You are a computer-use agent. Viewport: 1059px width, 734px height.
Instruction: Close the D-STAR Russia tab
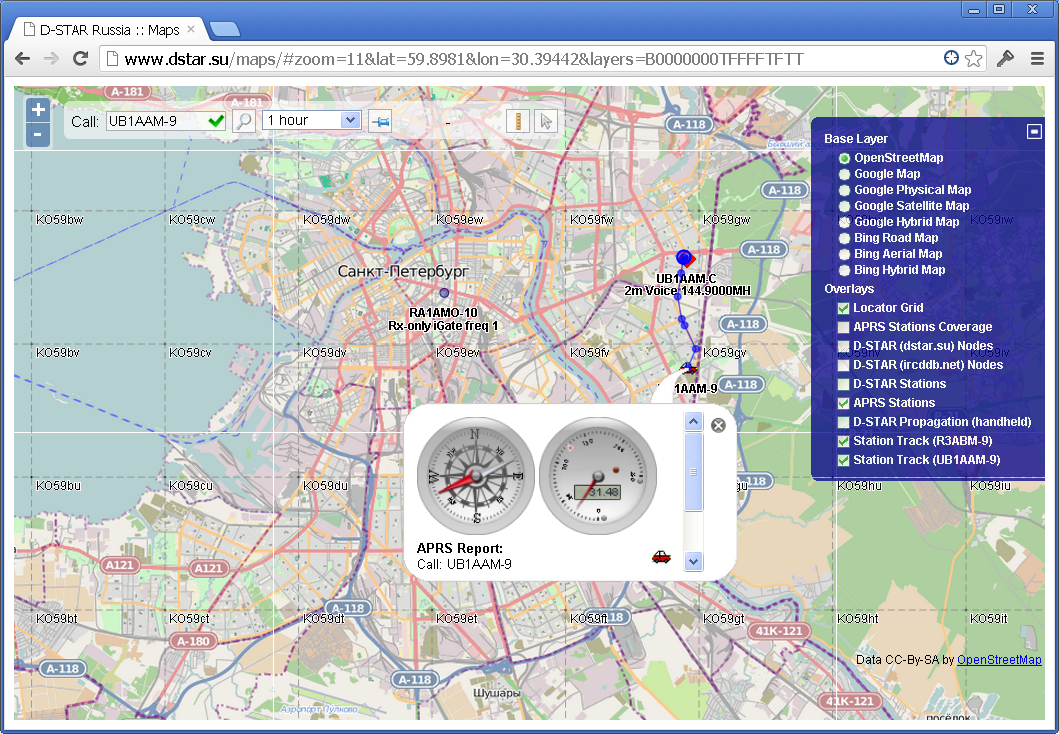coord(191,29)
